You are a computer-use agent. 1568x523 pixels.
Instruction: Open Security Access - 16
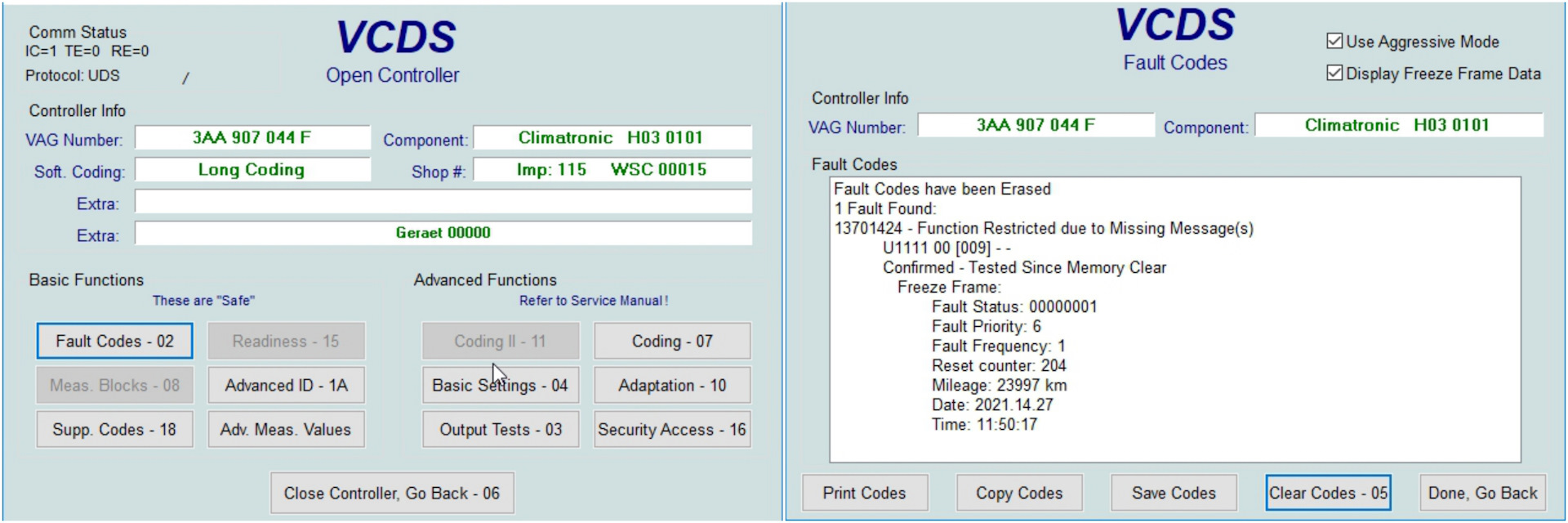click(x=672, y=429)
